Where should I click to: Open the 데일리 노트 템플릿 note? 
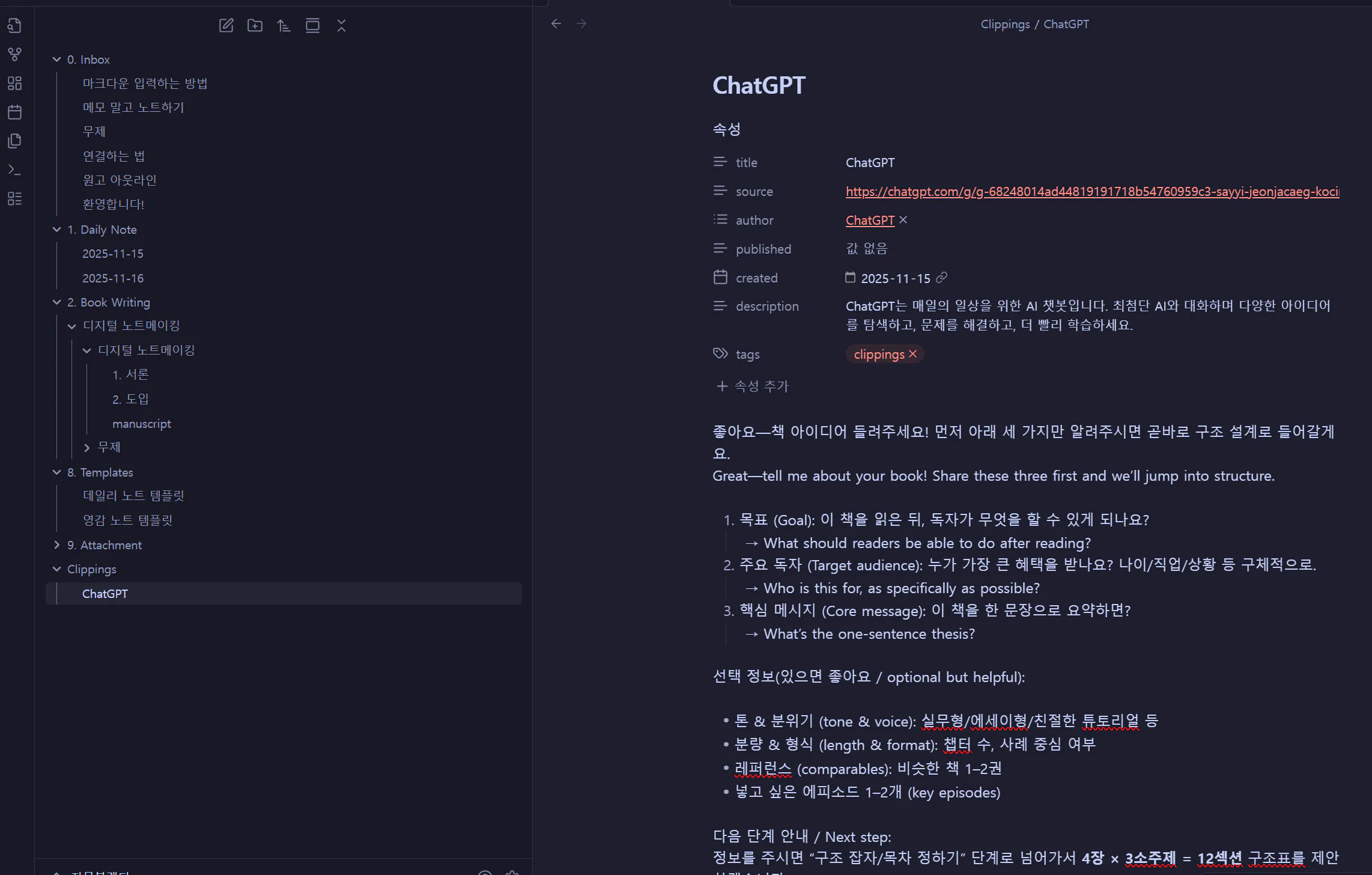(x=133, y=496)
